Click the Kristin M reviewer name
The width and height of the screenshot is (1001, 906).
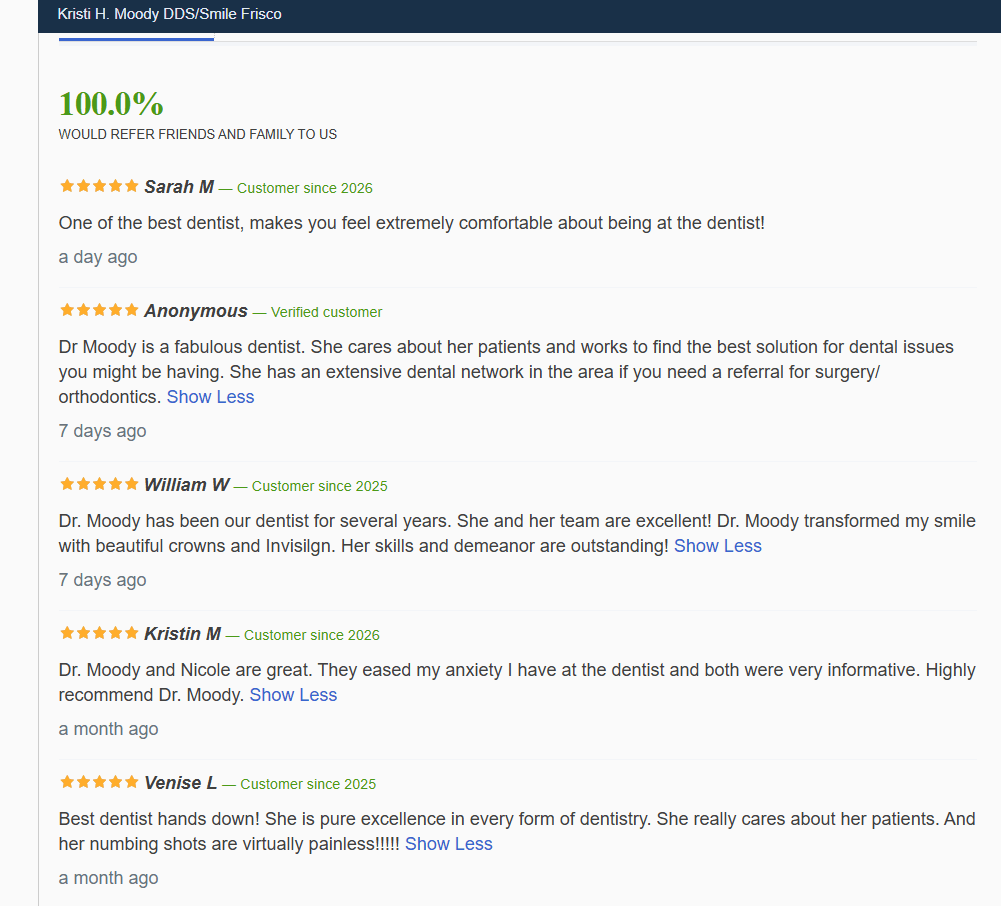point(183,634)
